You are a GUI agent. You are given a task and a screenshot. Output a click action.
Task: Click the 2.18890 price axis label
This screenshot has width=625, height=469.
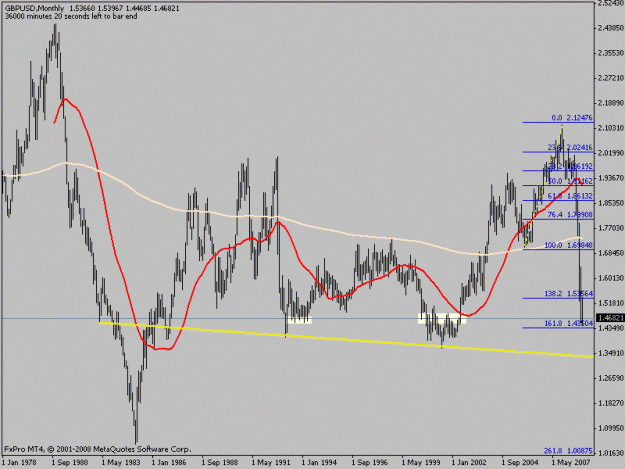(611, 103)
